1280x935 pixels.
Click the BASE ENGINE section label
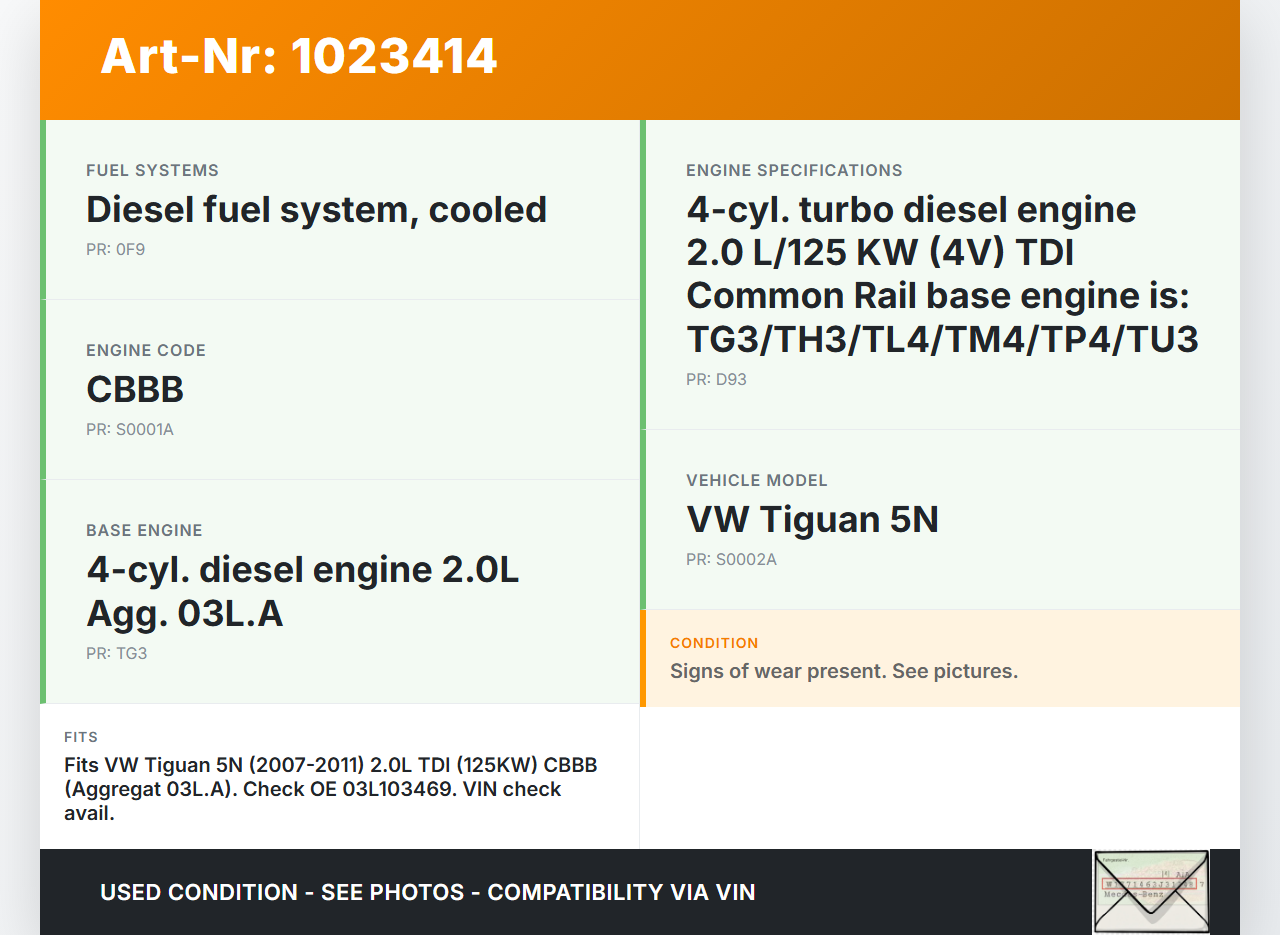point(144,530)
